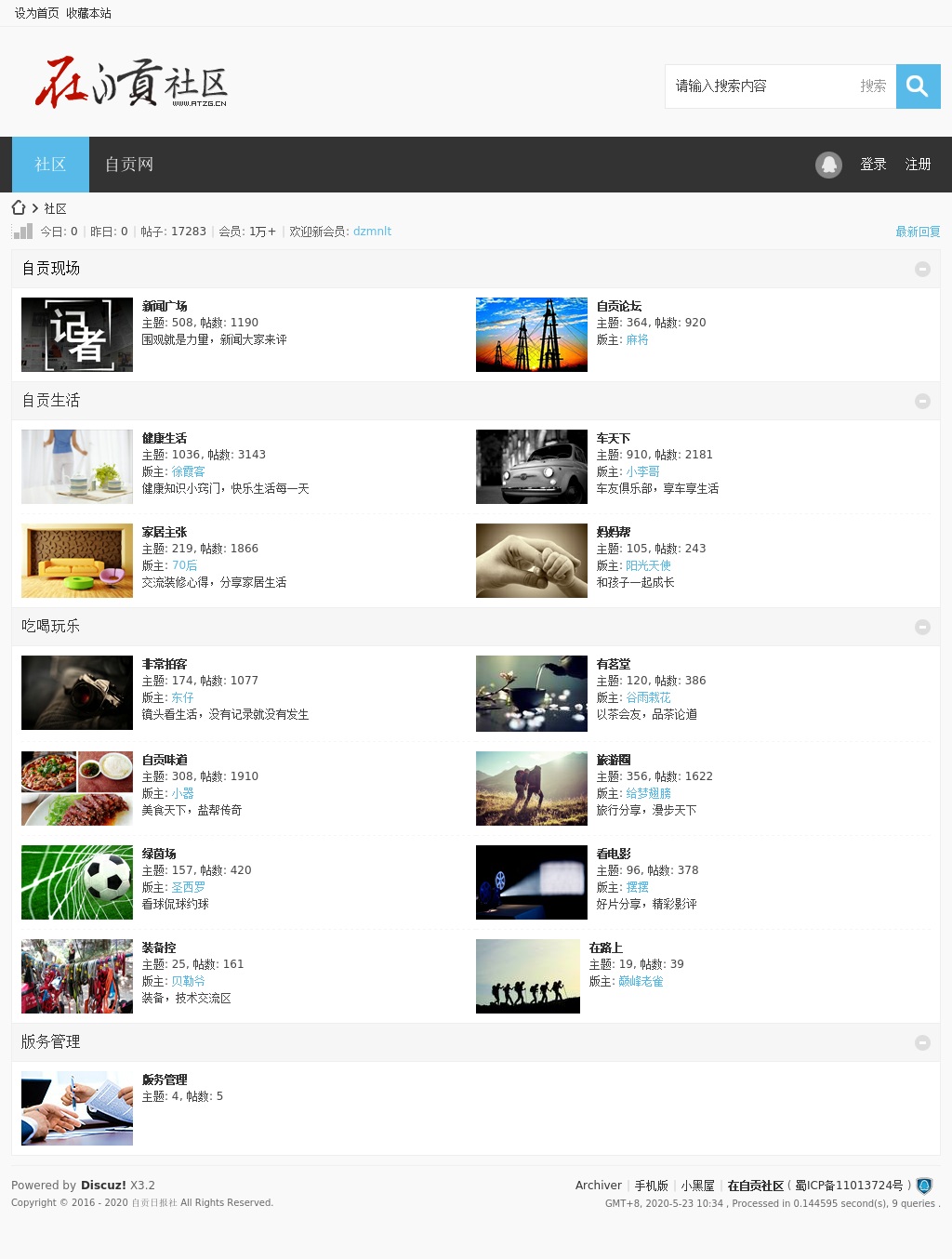The height and width of the screenshot is (1259, 952).
Task: Open the 自贡论坛 derrick thumbnail
Action: pos(532,335)
